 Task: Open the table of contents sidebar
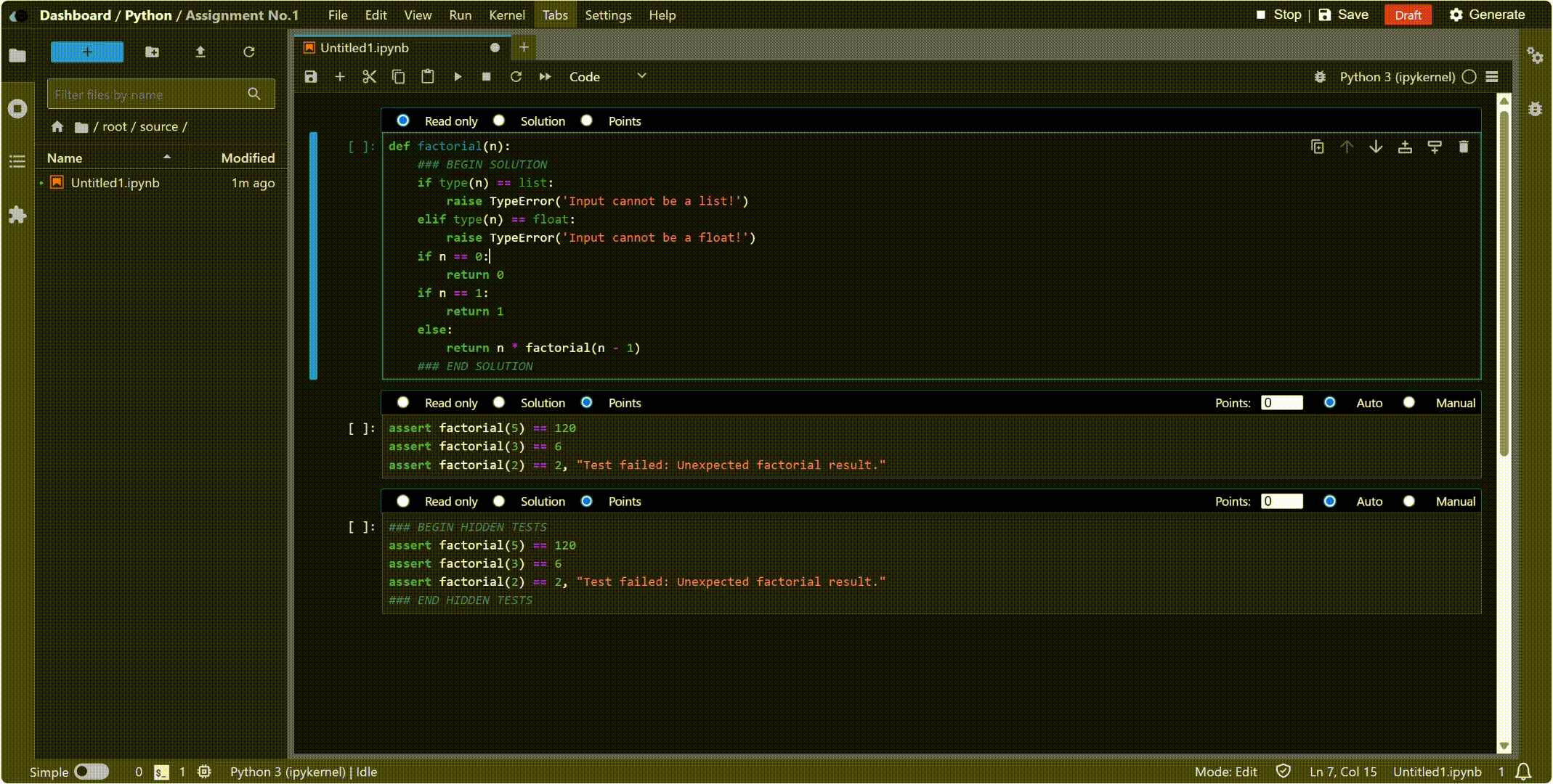coord(17,161)
